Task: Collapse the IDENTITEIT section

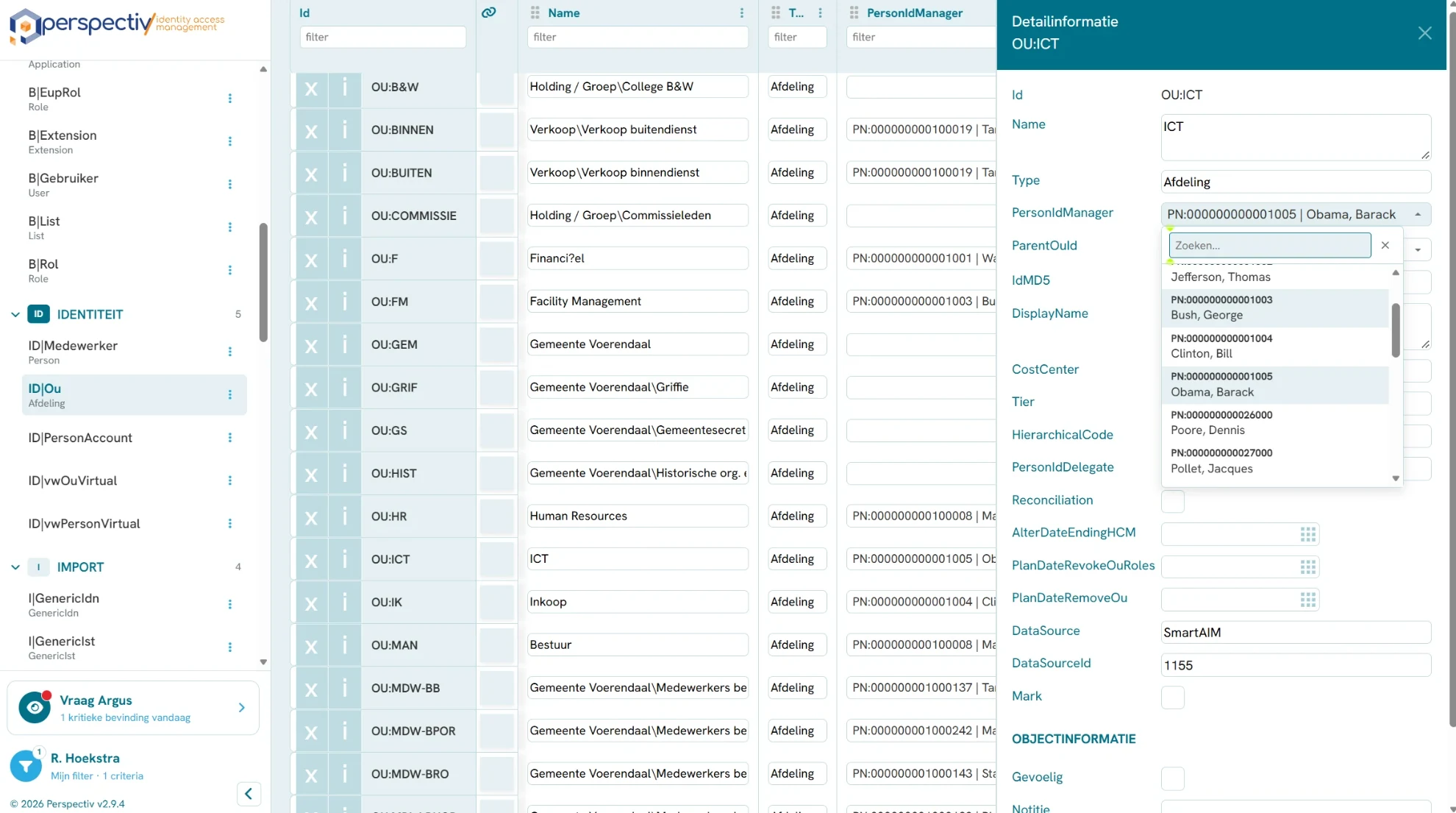Action: click(15, 314)
